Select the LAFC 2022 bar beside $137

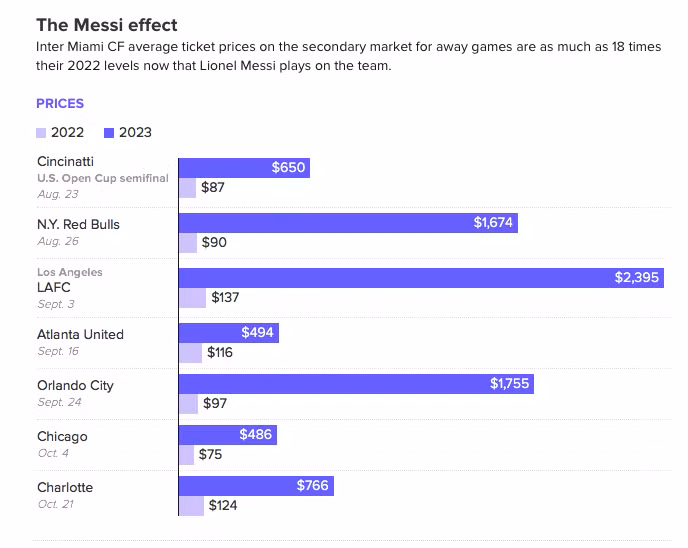pos(192,297)
